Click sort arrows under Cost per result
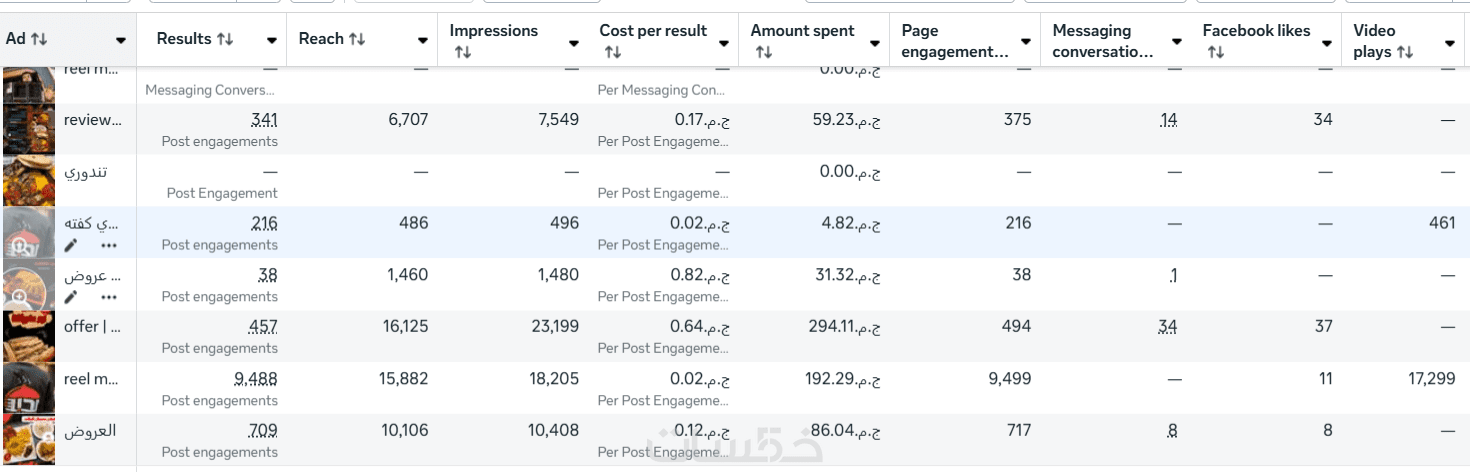1470x472 pixels. click(612, 52)
